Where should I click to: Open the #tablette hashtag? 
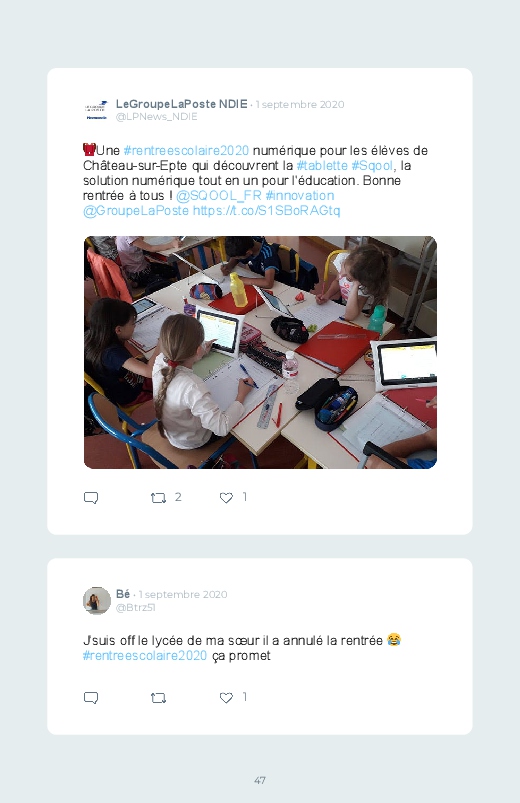click(322, 165)
